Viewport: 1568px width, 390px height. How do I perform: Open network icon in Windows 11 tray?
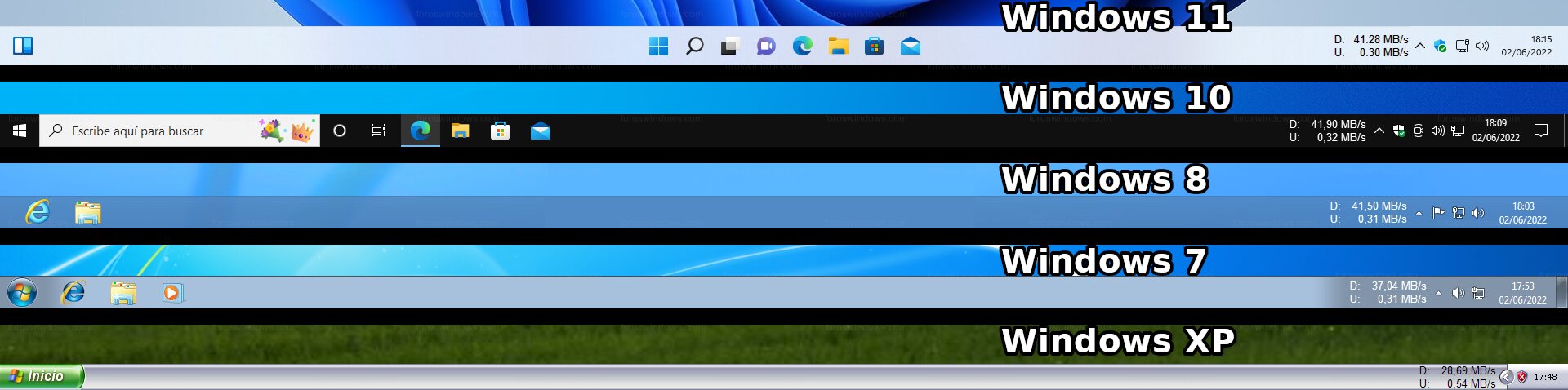(1462, 47)
